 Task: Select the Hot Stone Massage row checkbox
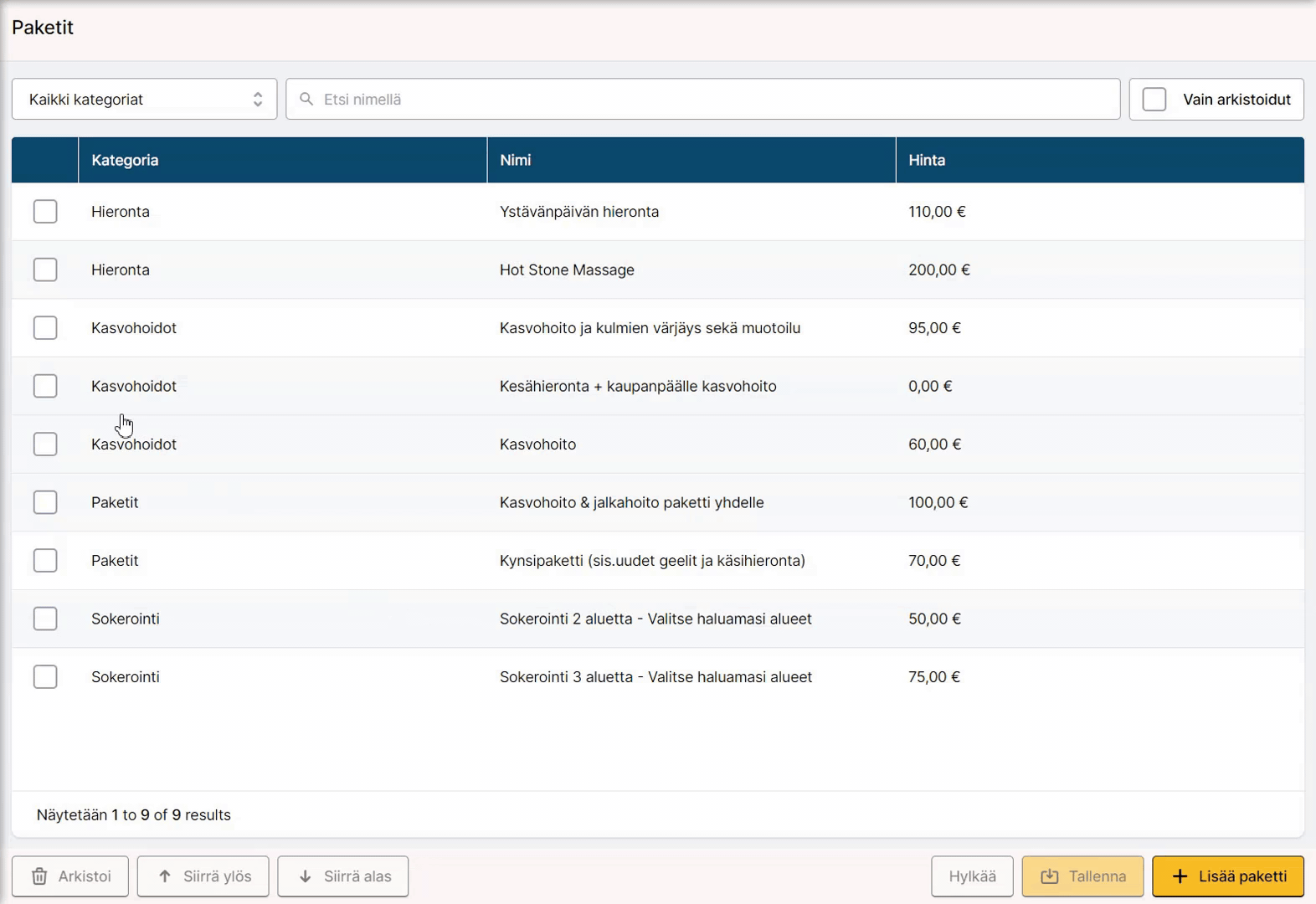click(x=45, y=270)
